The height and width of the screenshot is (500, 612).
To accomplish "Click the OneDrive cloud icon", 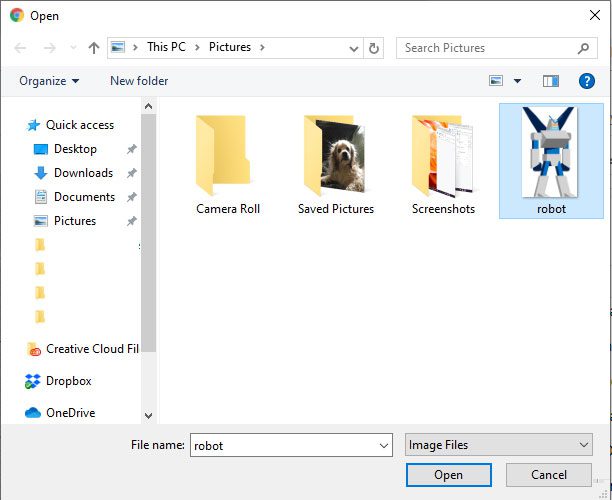I will (x=33, y=413).
